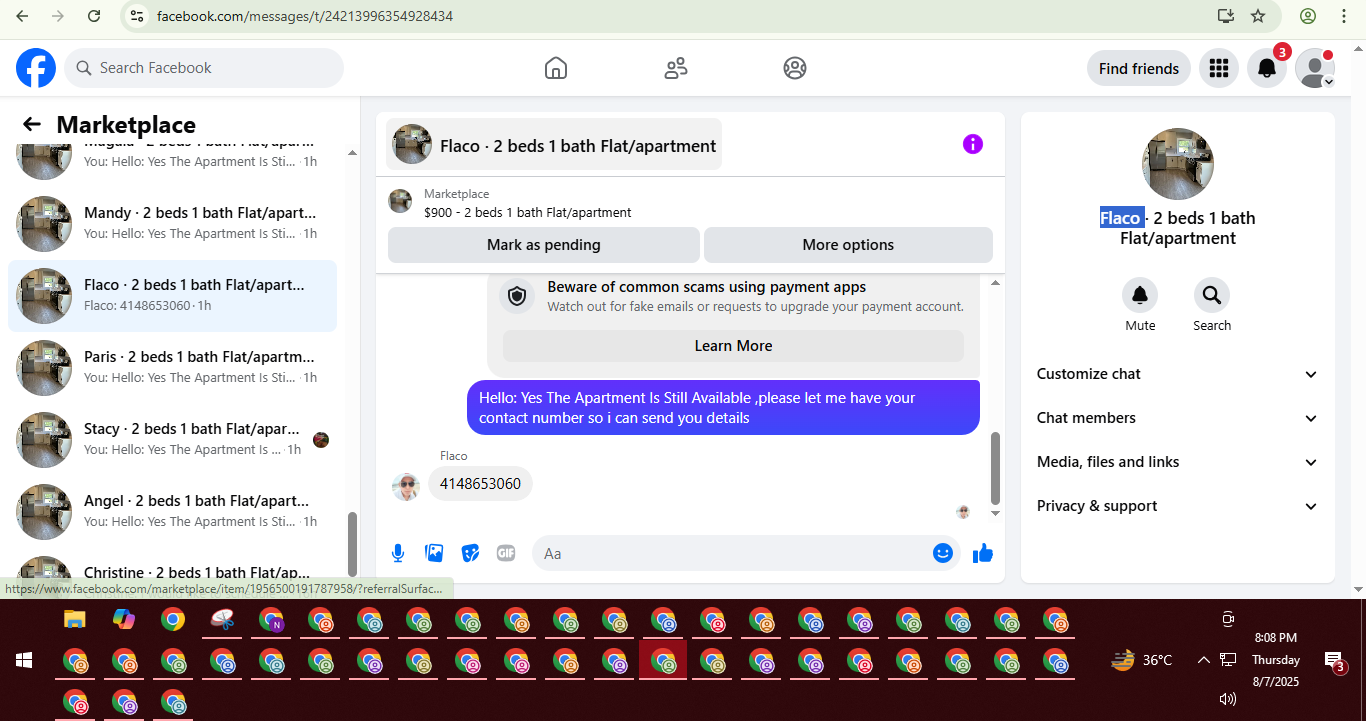Image resolution: width=1366 pixels, height=721 pixels.
Task: Click the message "4148653060"
Action: pyautogui.click(x=480, y=484)
